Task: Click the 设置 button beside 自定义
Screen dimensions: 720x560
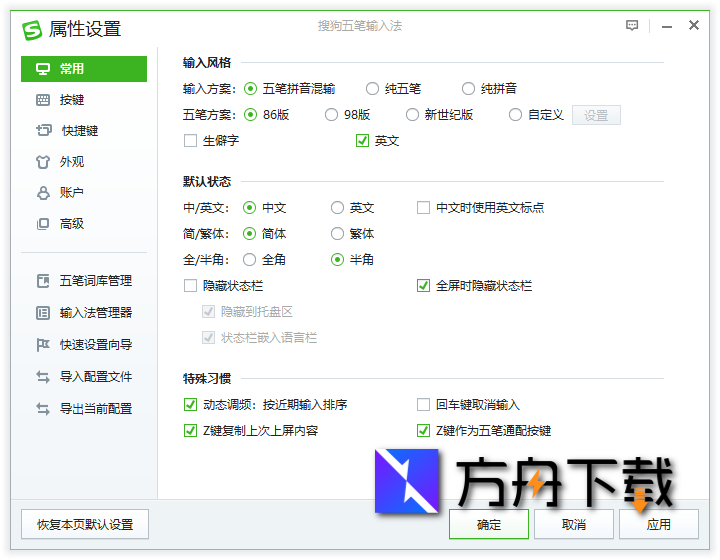Action: click(596, 115)
